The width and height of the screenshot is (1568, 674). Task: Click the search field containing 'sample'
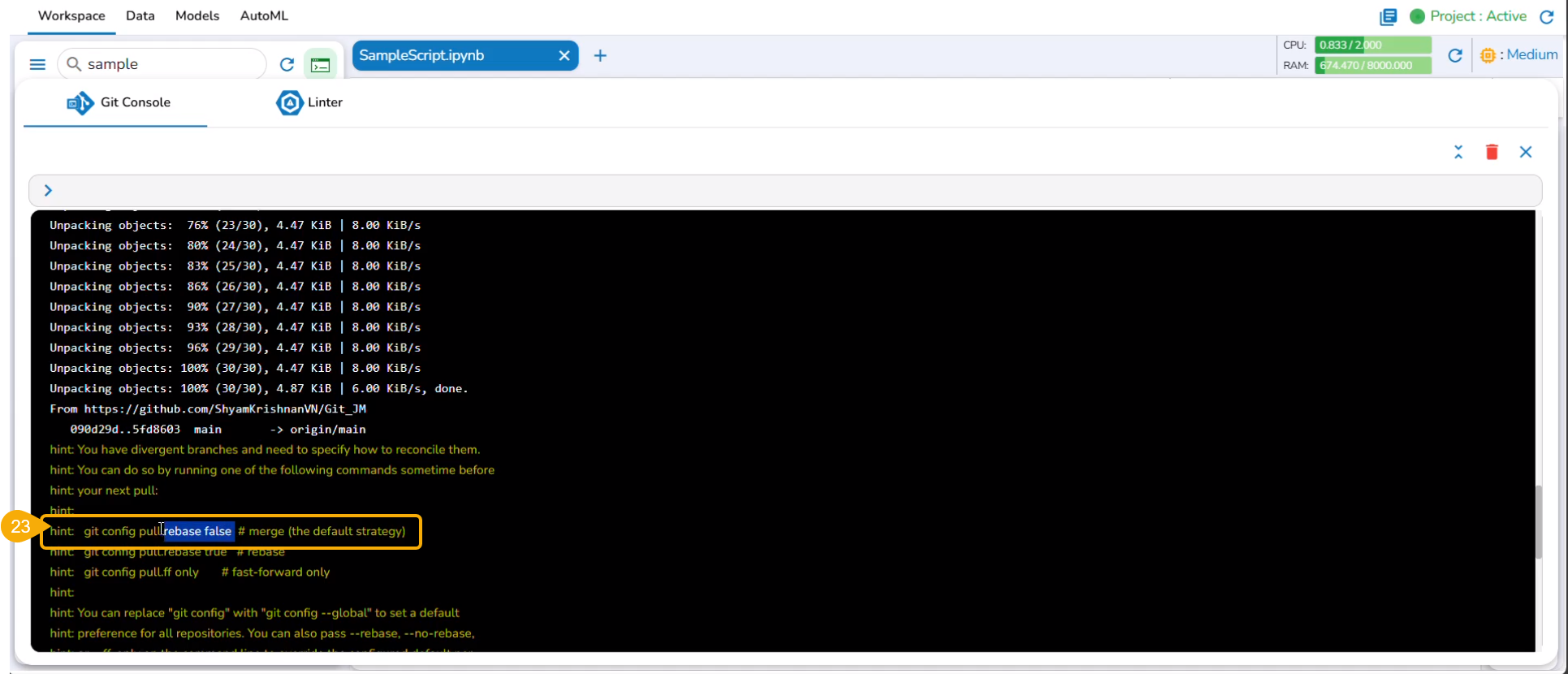tap(171, 64)
